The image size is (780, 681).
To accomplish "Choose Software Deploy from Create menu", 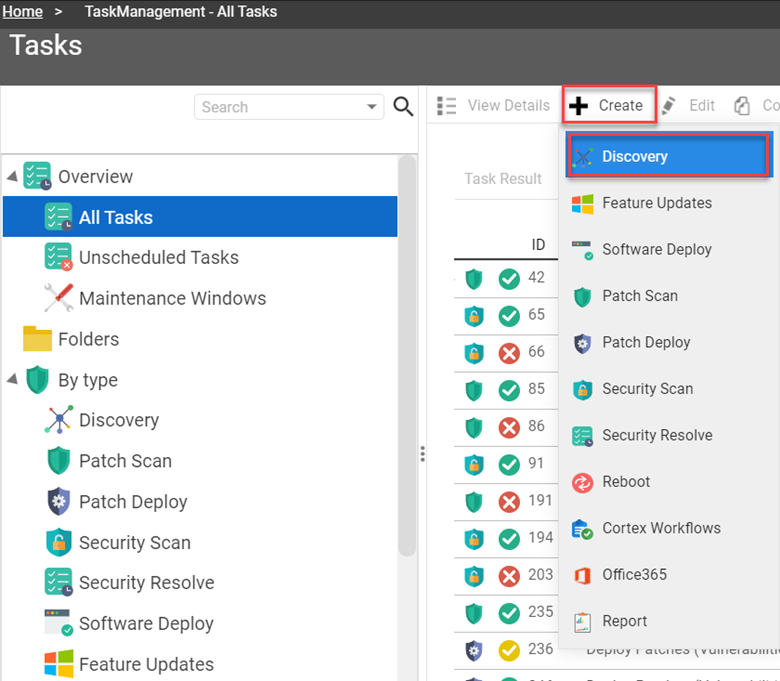I will click(669, 249).
